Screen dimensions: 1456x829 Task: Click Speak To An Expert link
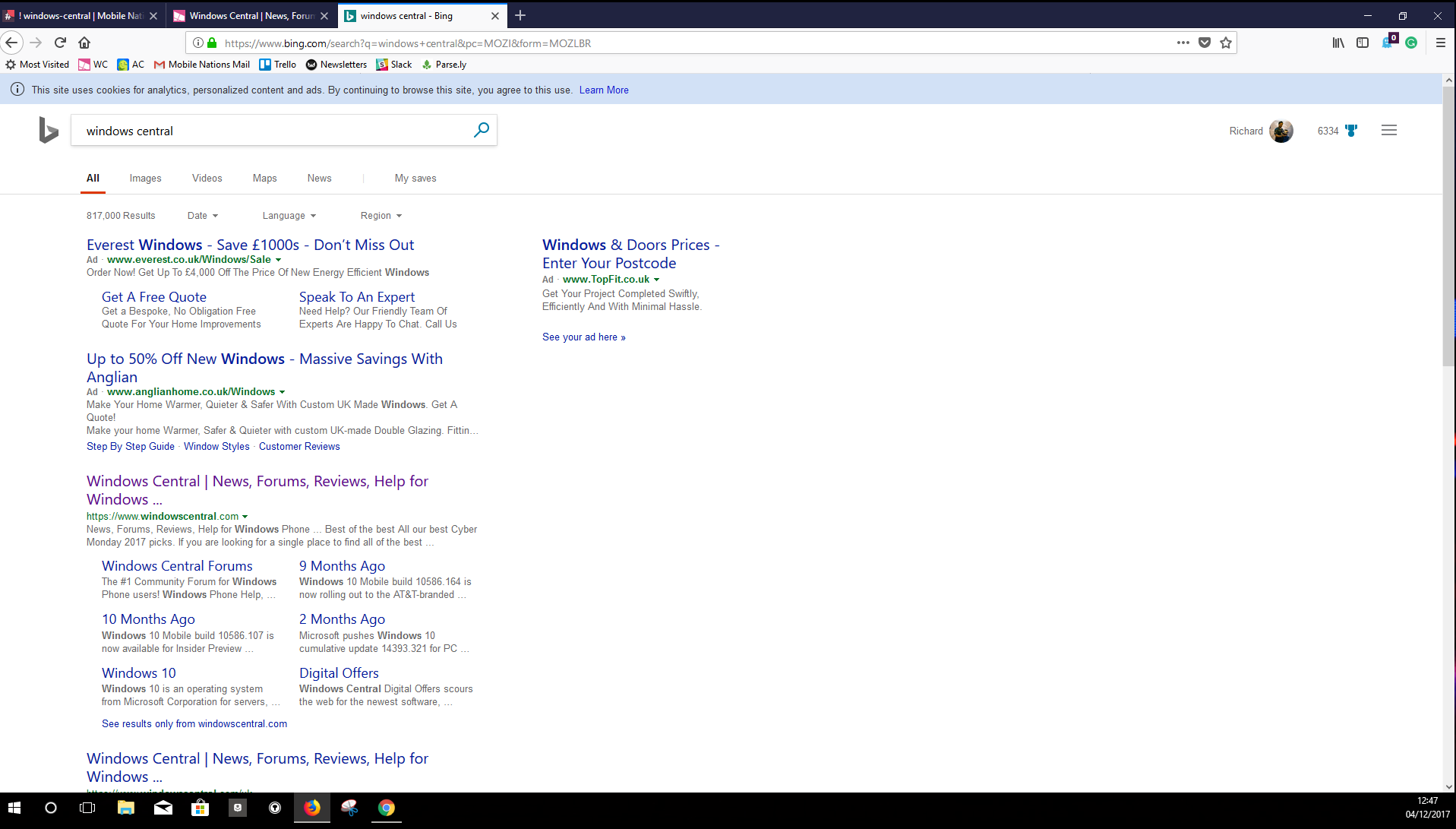pyautogui.click(x=357, y=297)
